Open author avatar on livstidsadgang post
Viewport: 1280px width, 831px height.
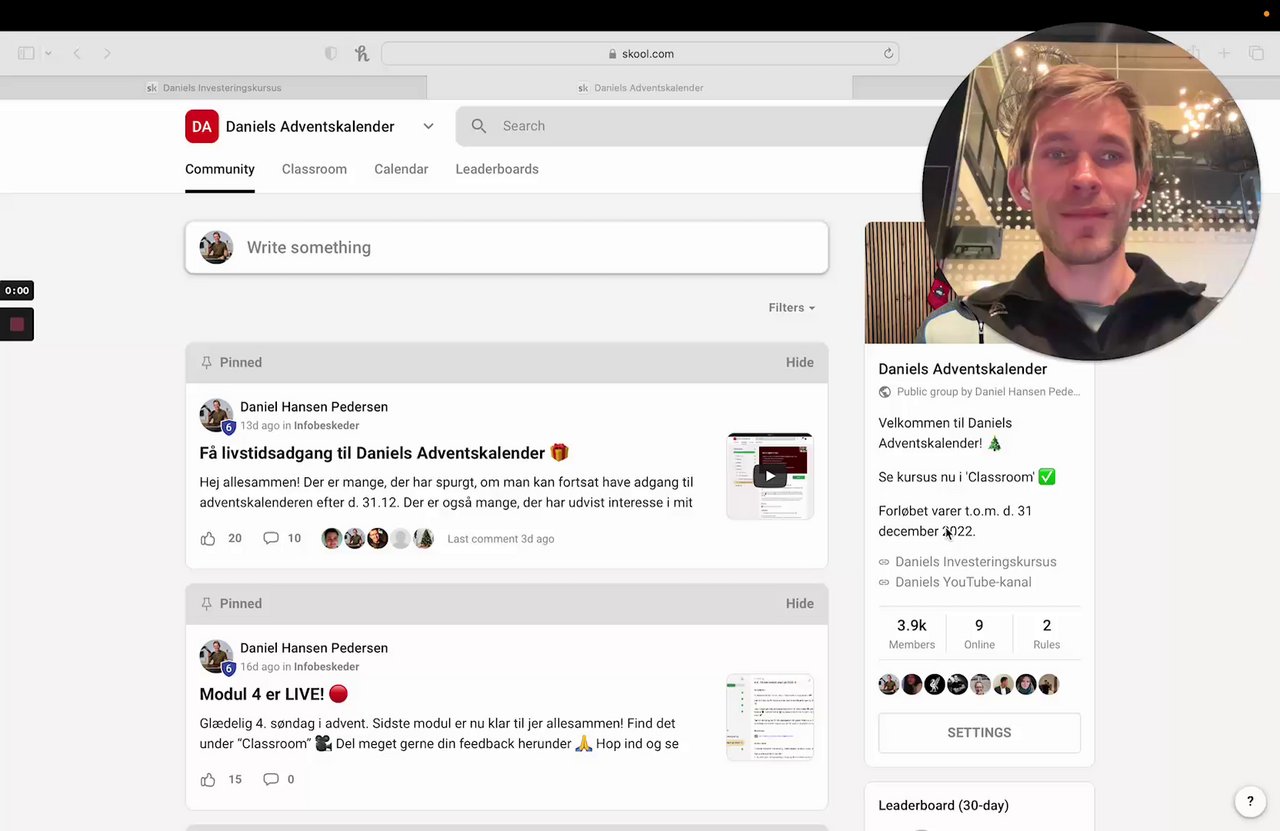pos(217,416)
